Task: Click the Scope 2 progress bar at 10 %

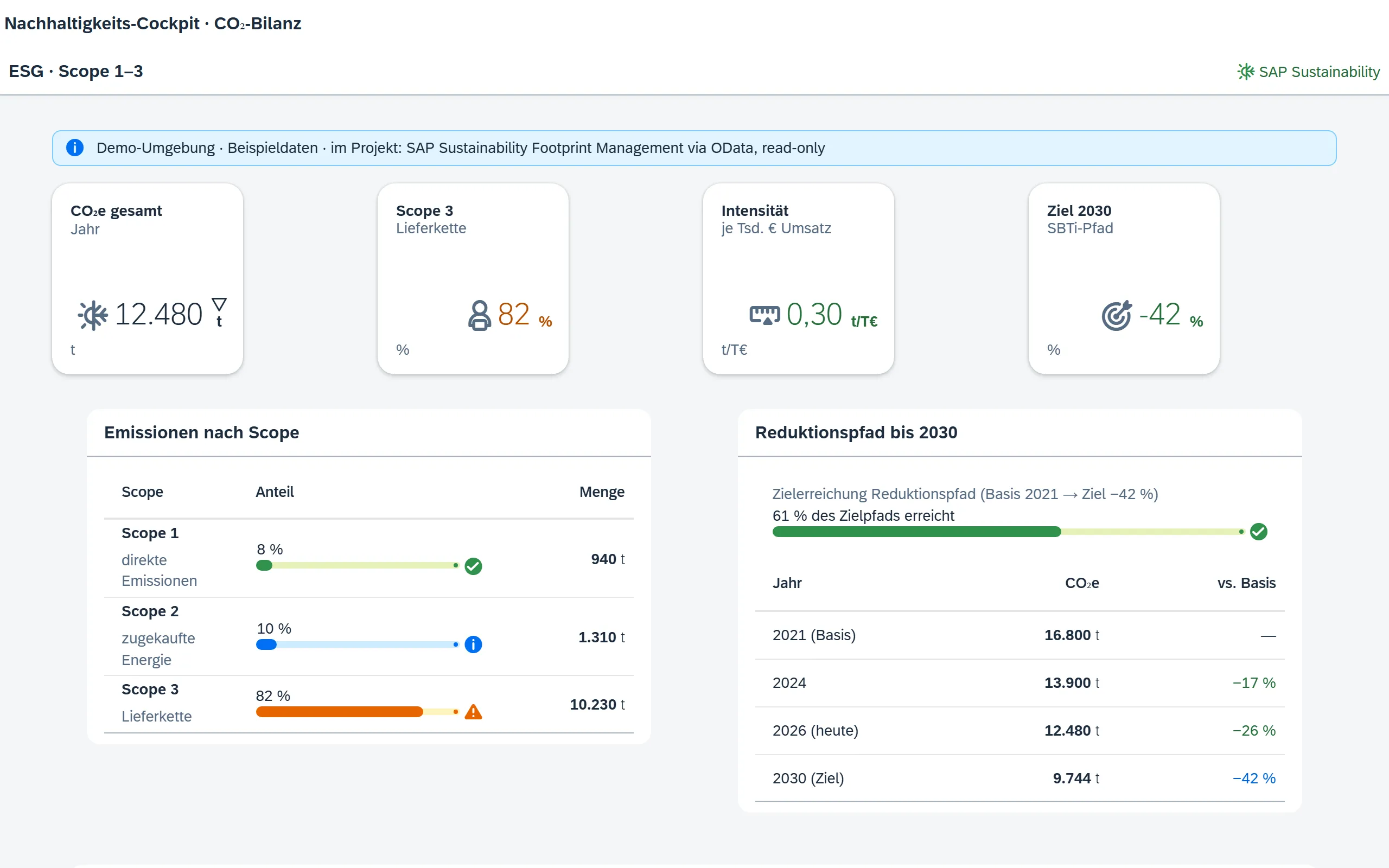Action: [x=357, y=644]
